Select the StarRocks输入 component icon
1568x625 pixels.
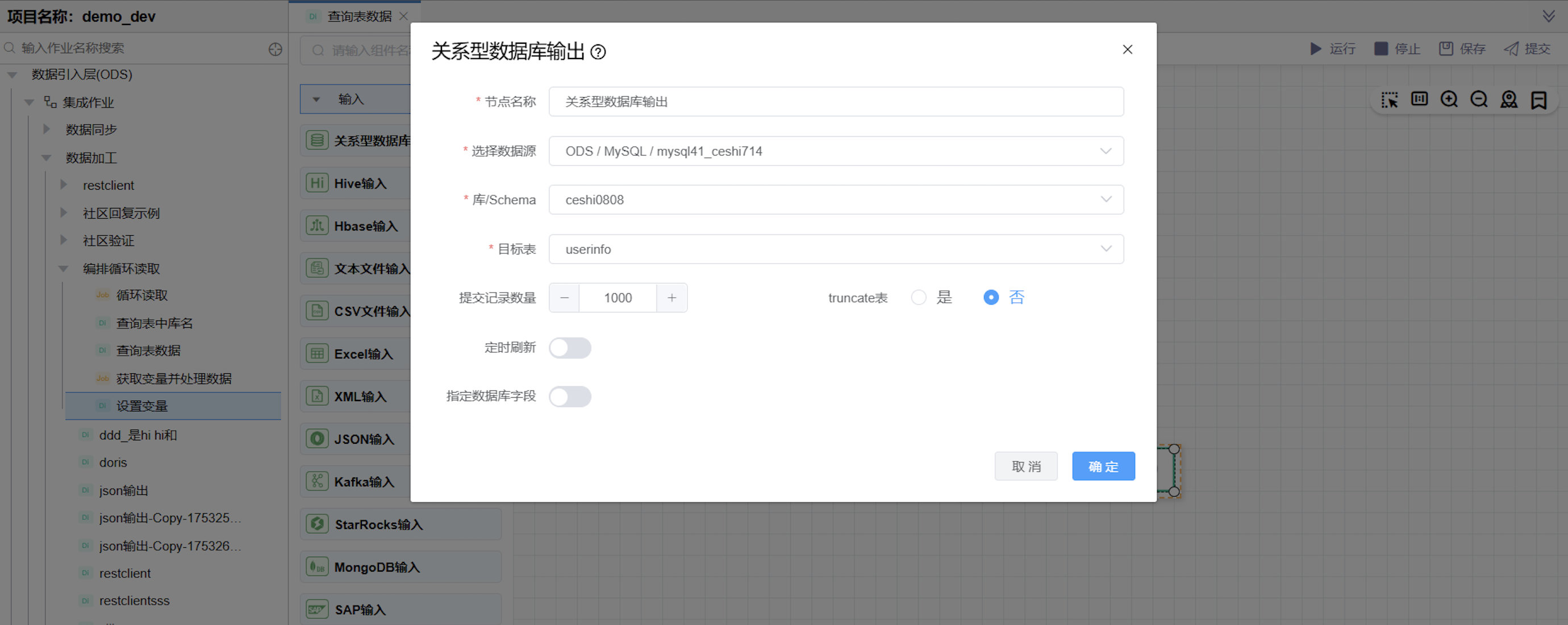317,523
